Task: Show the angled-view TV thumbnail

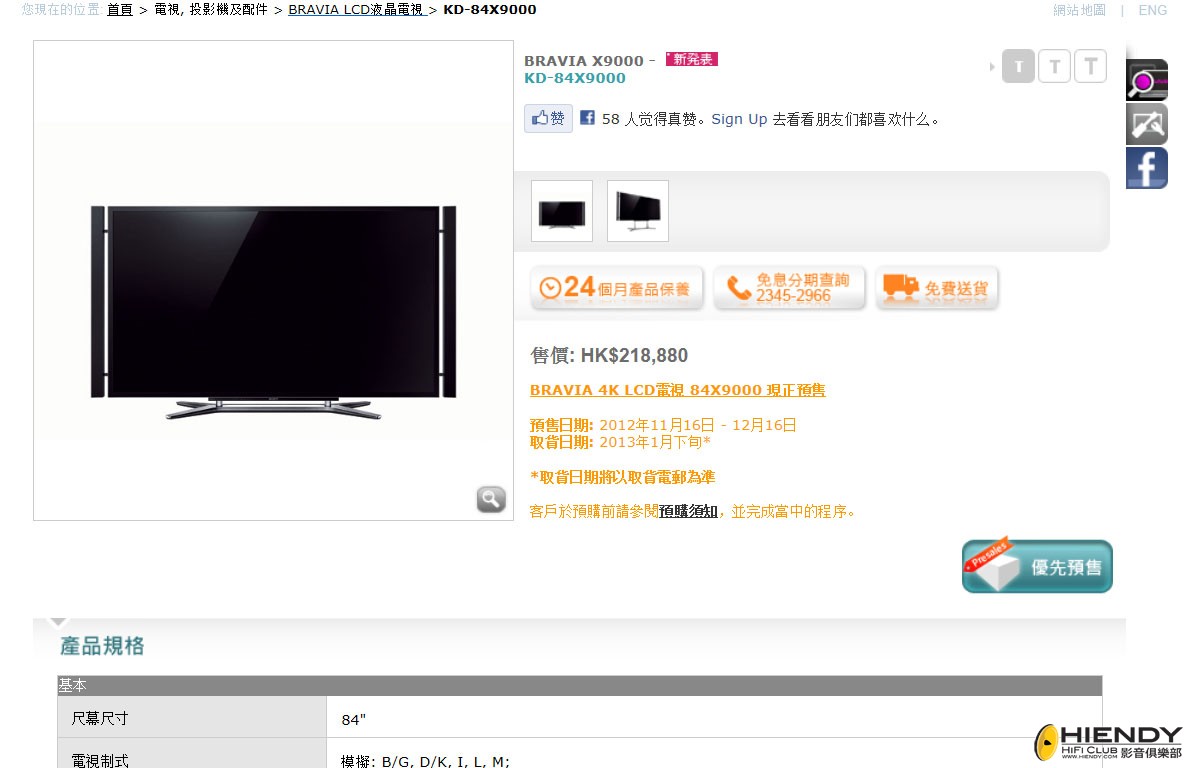Action: coord(638,211)
